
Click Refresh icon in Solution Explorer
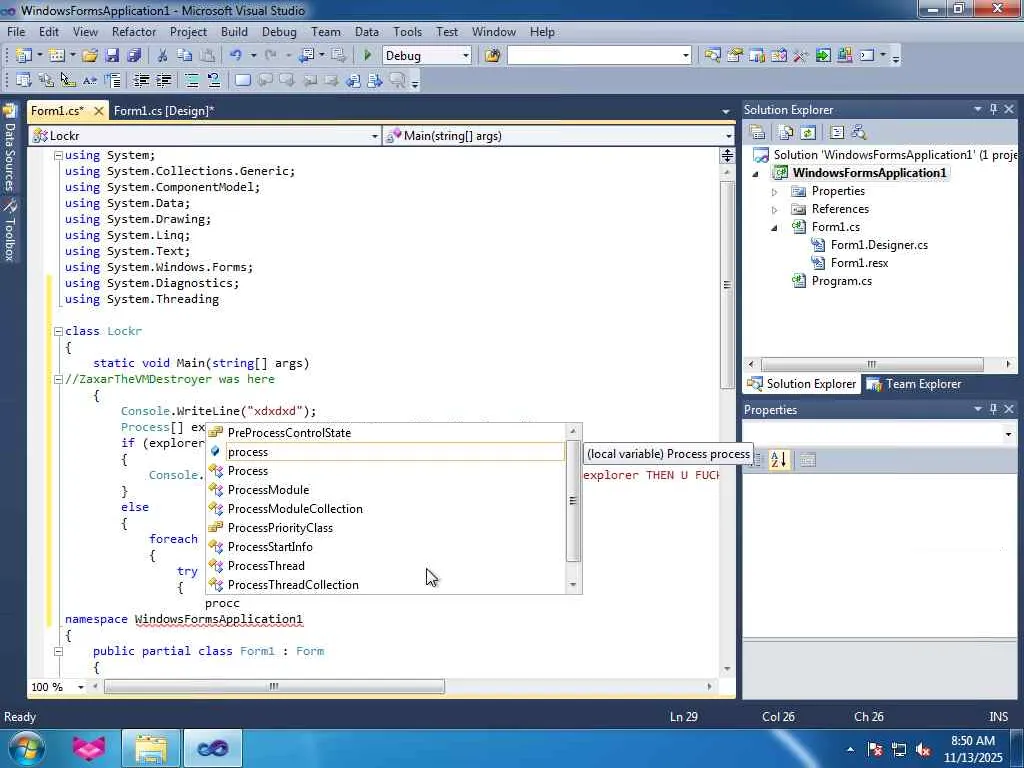pos(808,133)
